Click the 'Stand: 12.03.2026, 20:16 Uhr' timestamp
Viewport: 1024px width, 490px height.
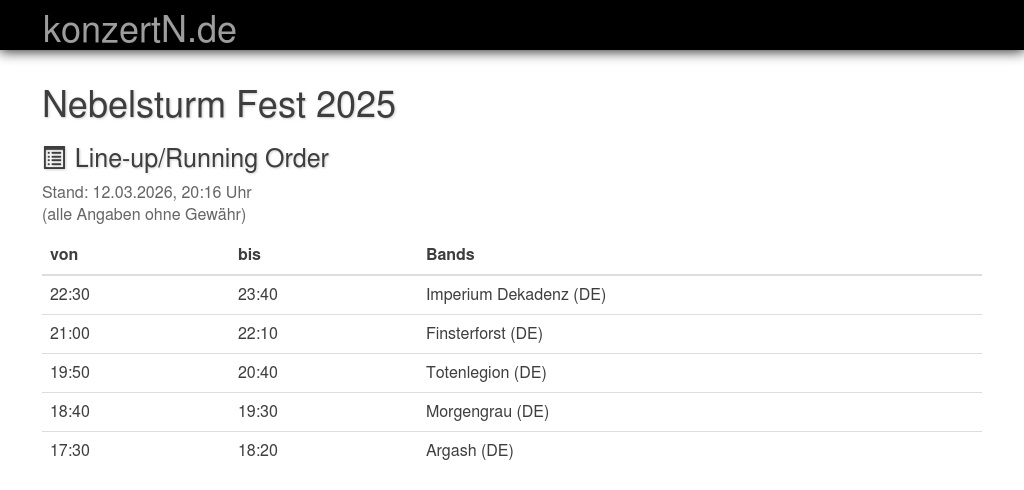tap(146, 192)
